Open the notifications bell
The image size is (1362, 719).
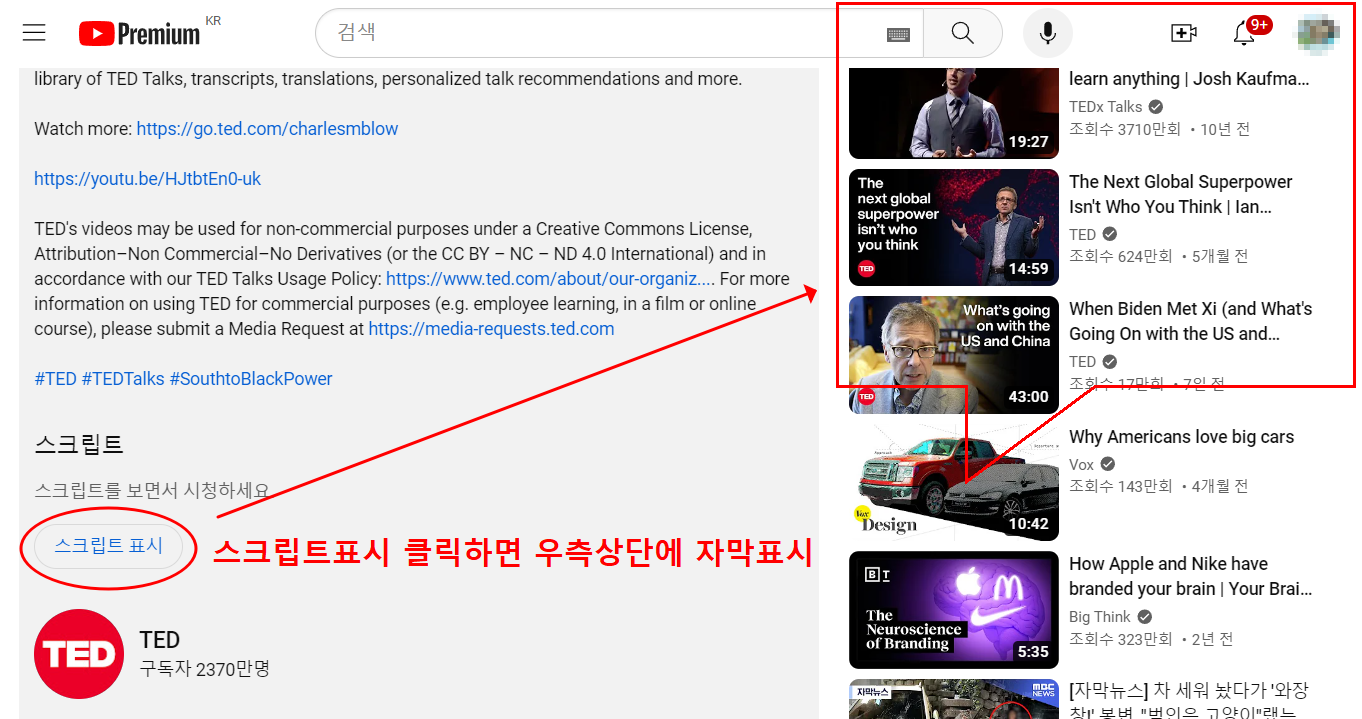1244,33
